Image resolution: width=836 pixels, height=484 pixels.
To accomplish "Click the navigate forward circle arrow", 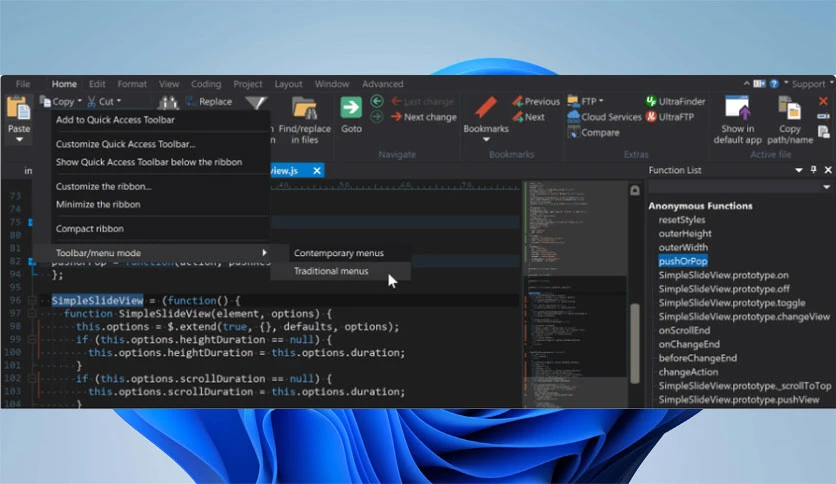I will pos(376,117).
